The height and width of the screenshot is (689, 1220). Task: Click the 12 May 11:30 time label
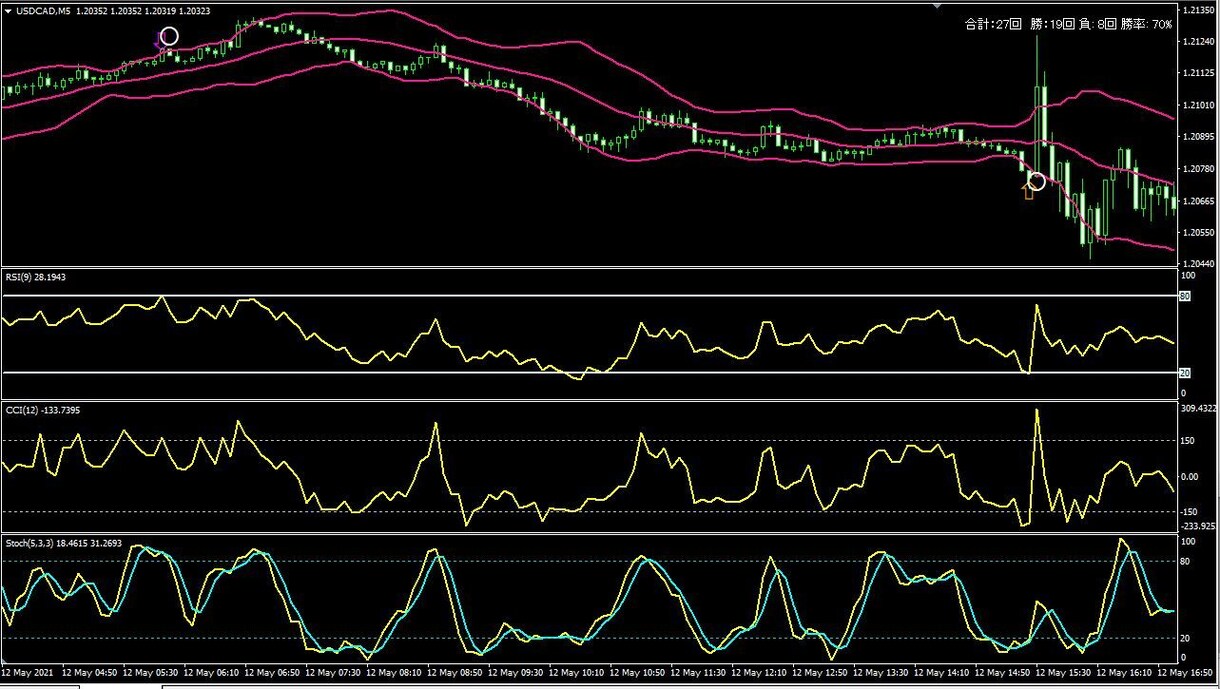tap(698, 672)
